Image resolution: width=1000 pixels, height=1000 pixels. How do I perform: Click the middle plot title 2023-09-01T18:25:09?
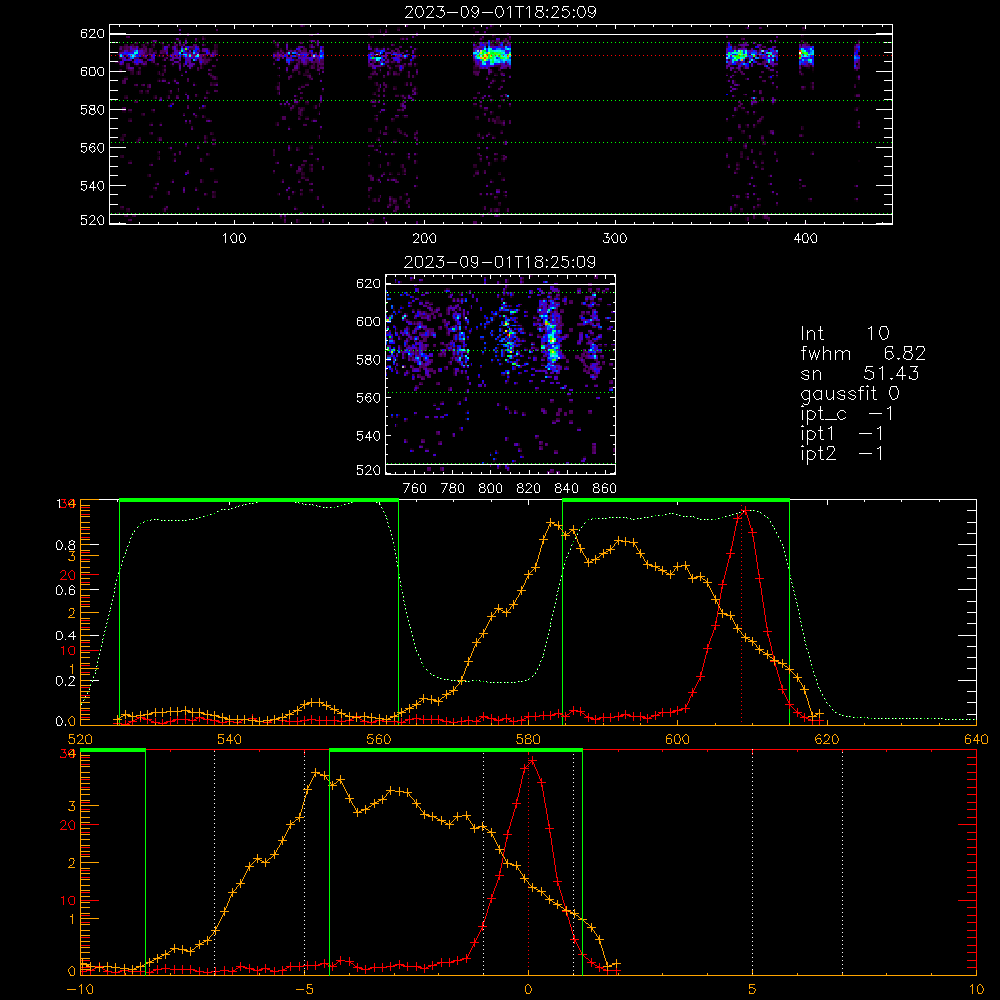coord(500,262)
